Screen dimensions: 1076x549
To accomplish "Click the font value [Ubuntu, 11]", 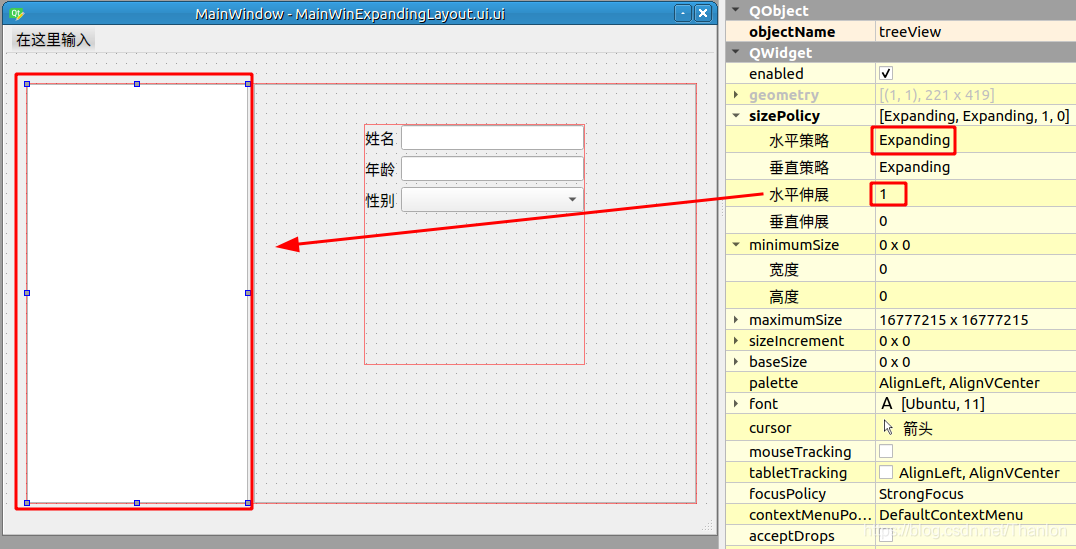I will coord(943,404).
